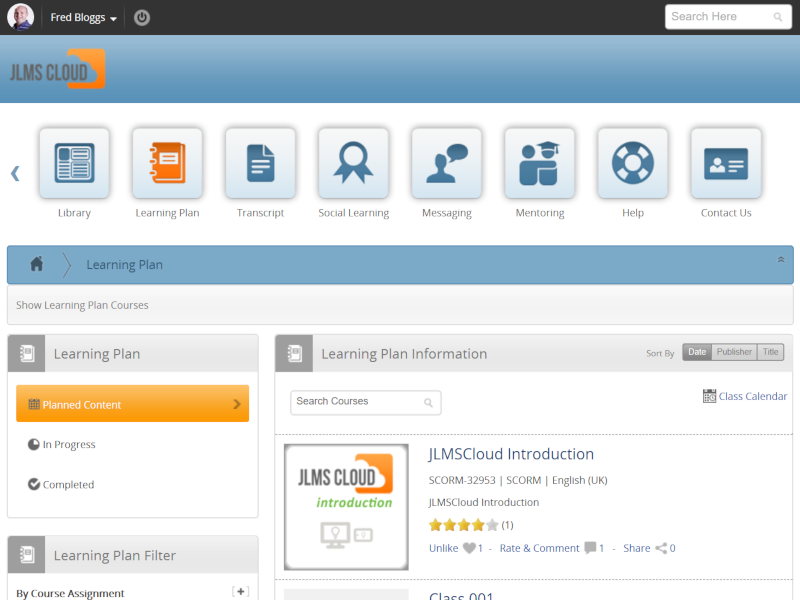Open the Class Calendar link
Screen dimensions: 800x600
753,396
